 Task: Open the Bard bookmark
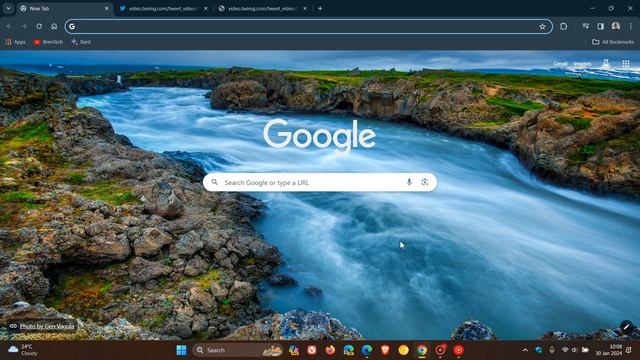coord(81,42)
